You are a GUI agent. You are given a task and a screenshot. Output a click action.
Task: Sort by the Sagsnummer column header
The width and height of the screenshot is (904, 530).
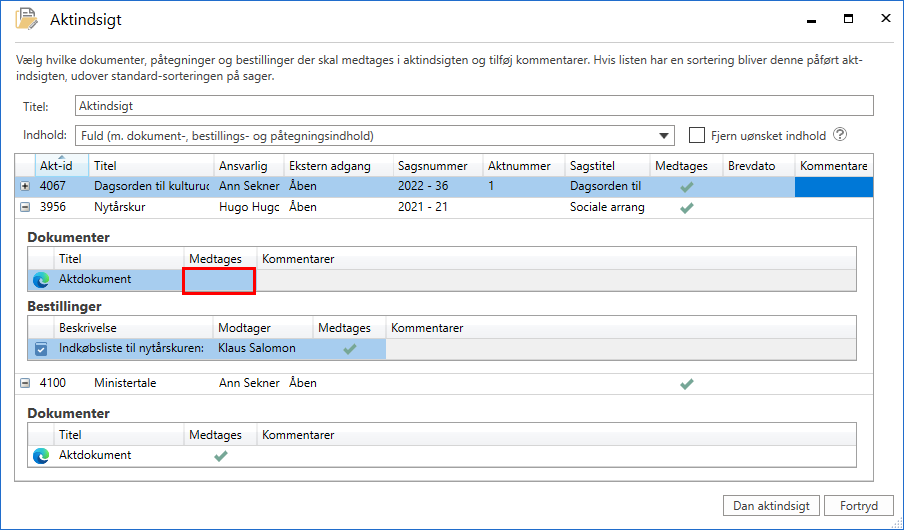425,166
